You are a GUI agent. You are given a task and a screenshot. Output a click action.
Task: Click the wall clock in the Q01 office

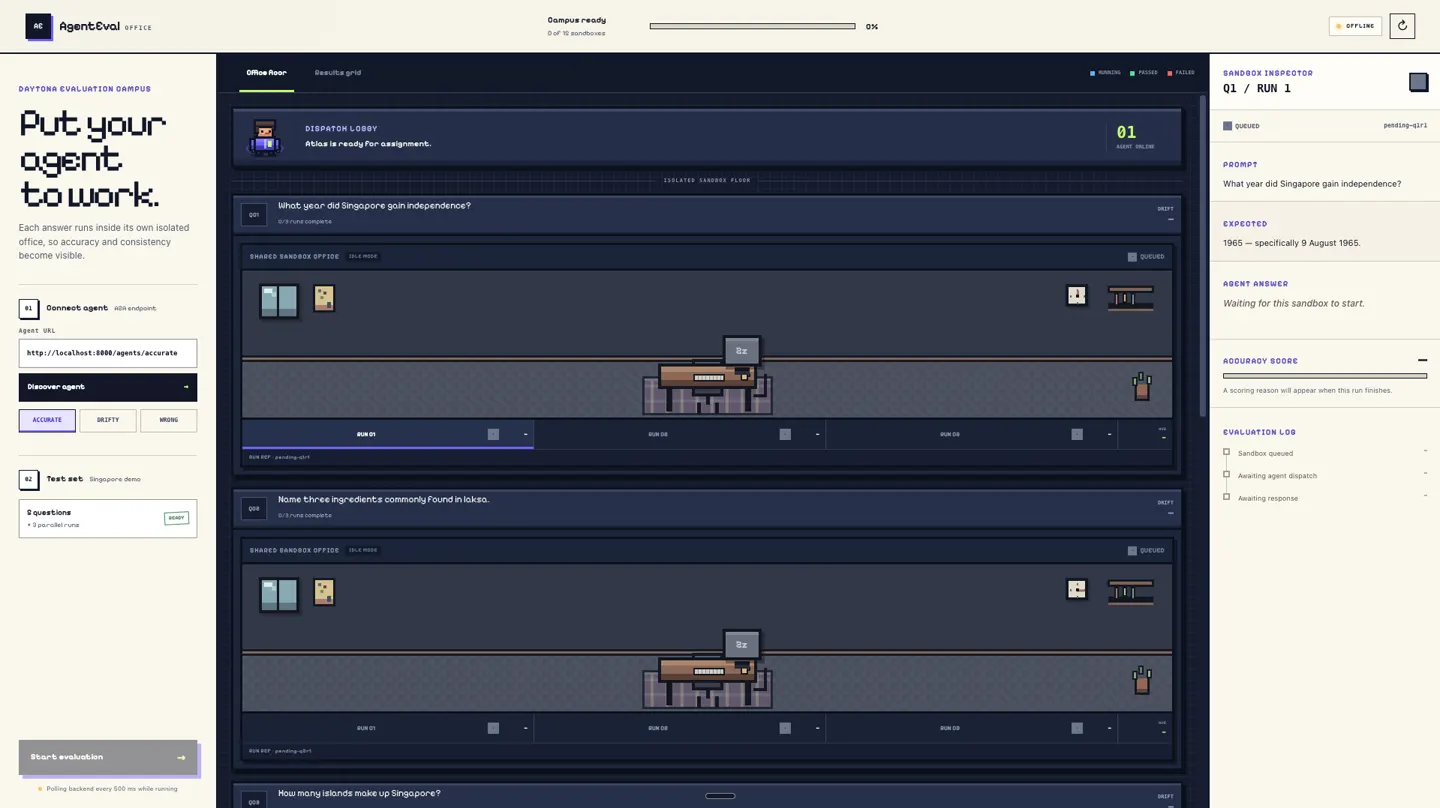click(1076, 295)
